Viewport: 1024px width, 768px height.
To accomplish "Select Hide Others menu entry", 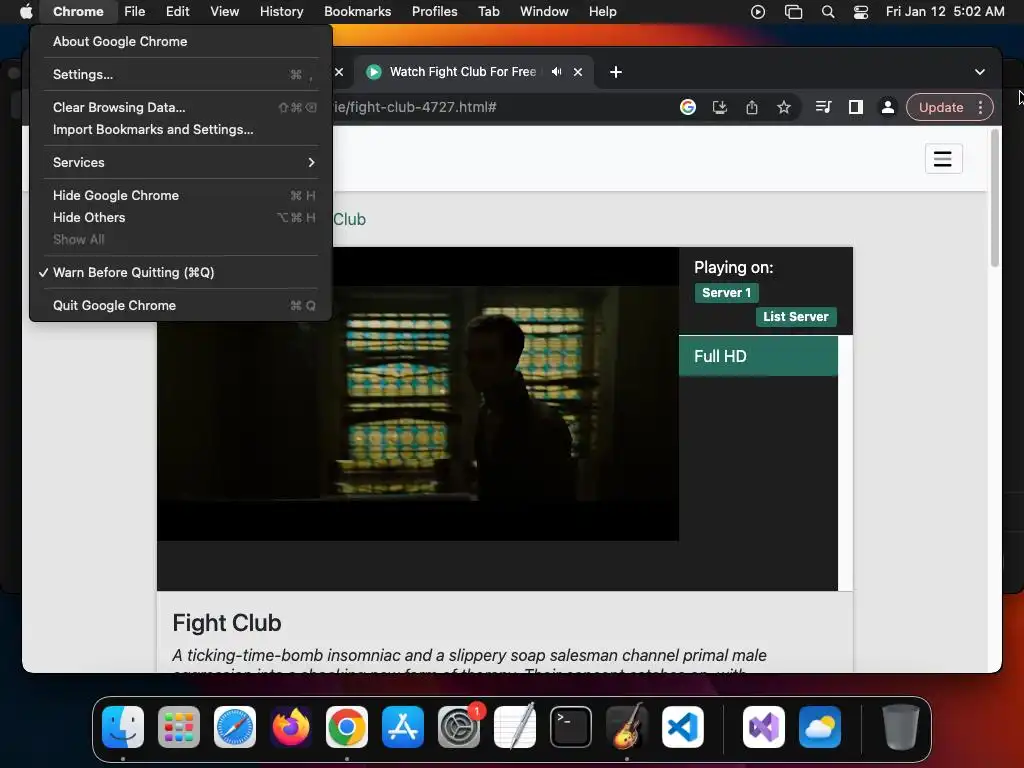I will 181,217.
